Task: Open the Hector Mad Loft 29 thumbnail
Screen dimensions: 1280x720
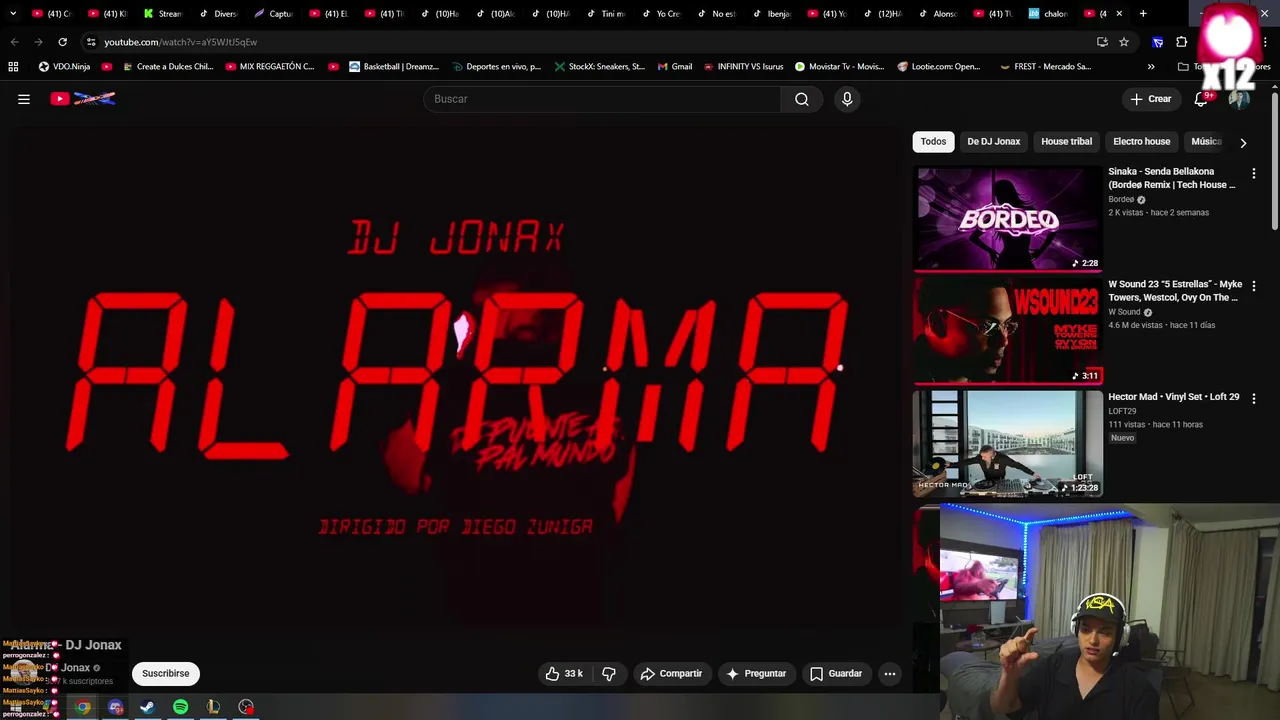Action: click(x=1008, y=443)
